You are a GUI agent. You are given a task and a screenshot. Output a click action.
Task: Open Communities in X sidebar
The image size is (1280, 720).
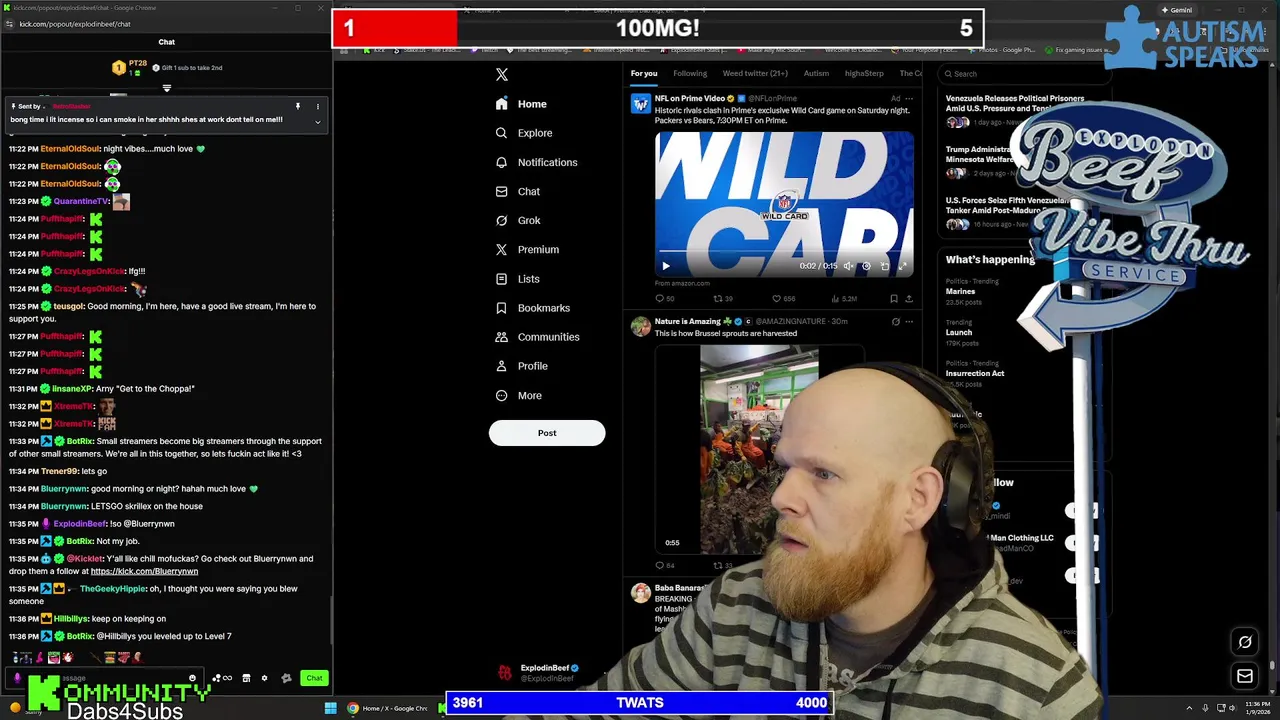537,337
